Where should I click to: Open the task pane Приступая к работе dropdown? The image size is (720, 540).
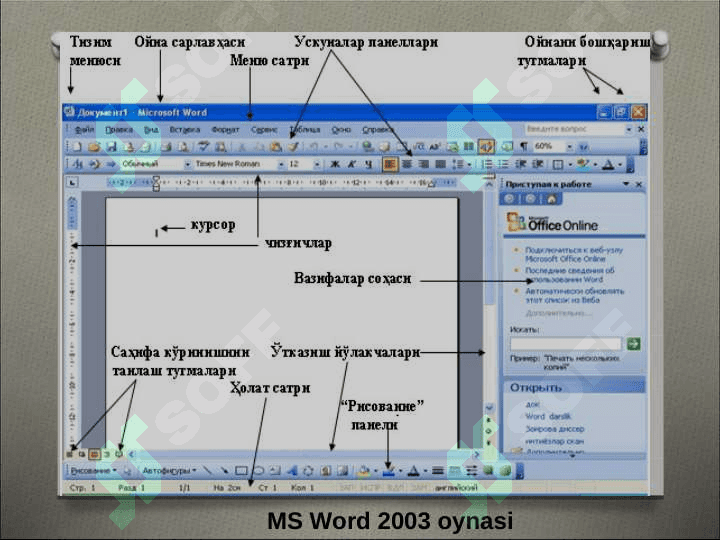click(625, 184)
